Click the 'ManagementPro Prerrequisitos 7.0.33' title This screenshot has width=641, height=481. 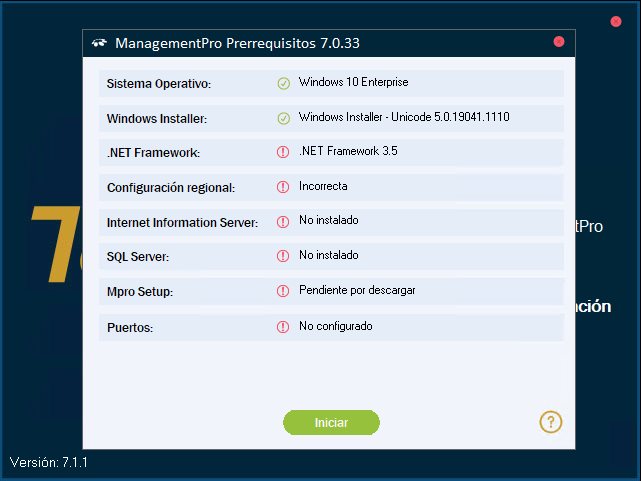point(238,43)
